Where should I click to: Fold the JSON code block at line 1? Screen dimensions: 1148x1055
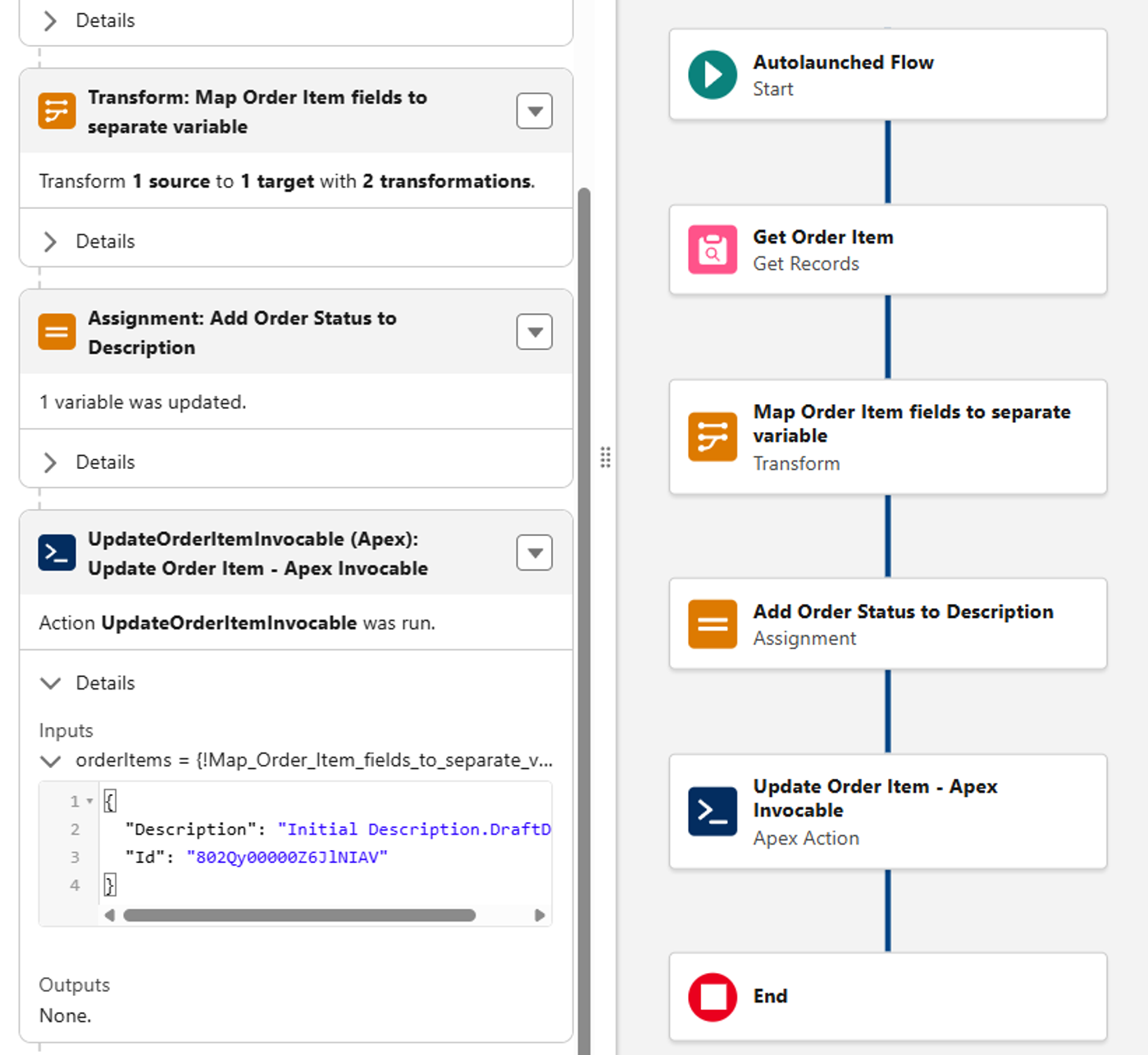click(89, 801)
